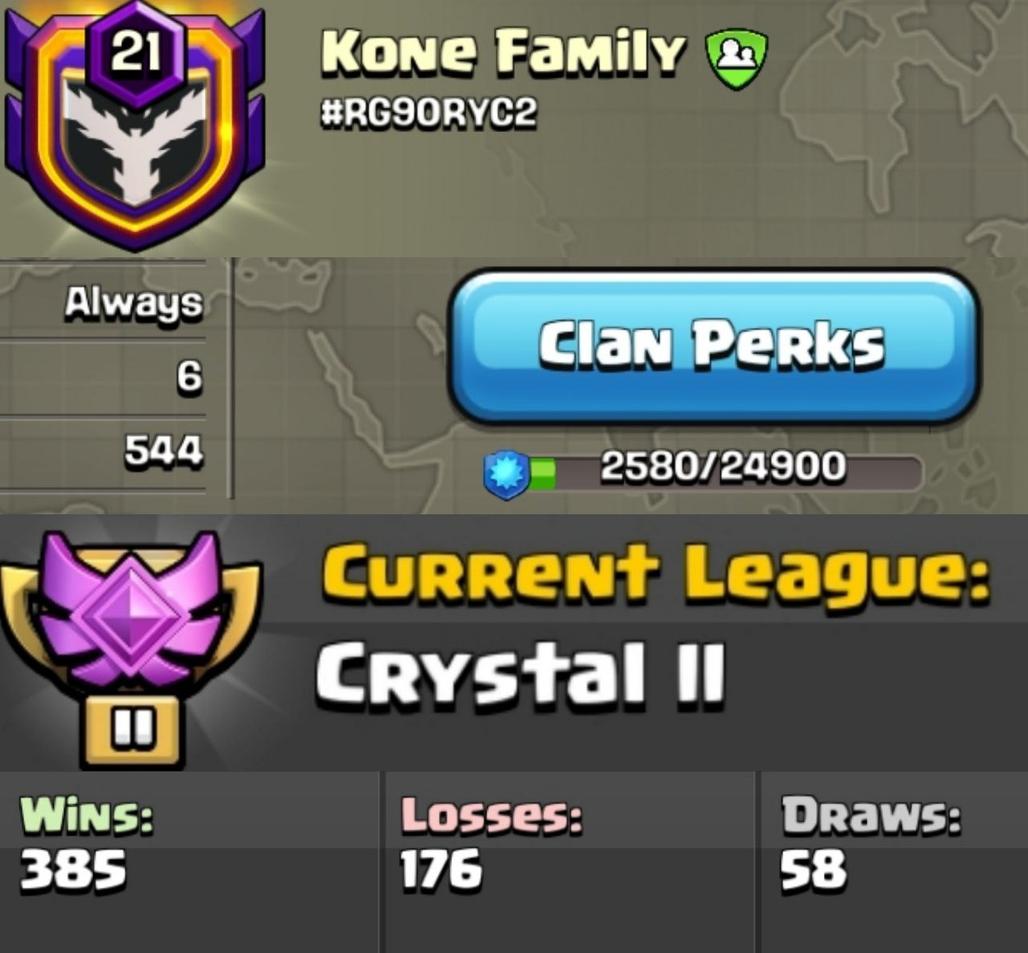Select the clan tag #RG9ORYC2
Image resolution: width=1028 pixels, height=953 pixels.
[x=428, y=115]
